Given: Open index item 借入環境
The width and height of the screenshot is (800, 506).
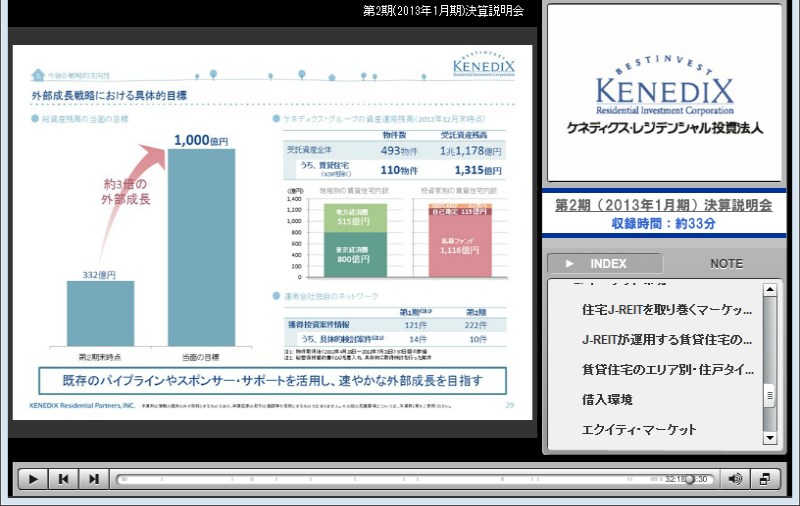Looking at the screenshot, I should point(607,399).
